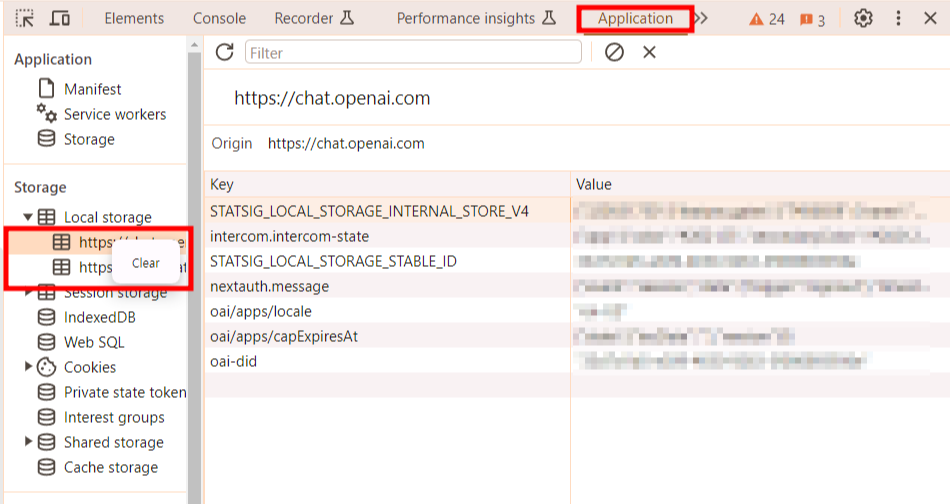The width and height of the screenshot is (950, 504).
Task: Select the nextauth.message key
Action: tap(270, 286)
